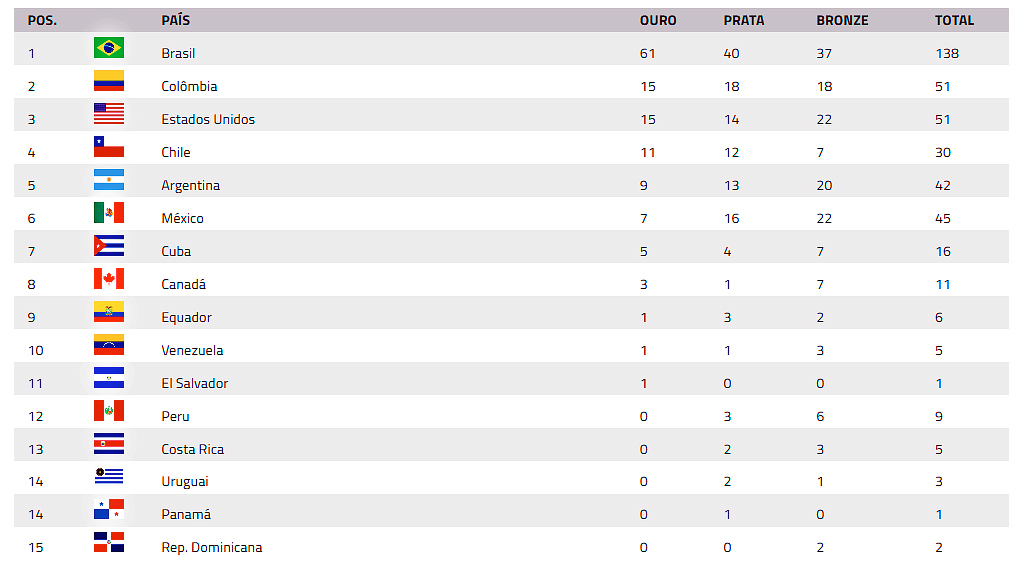Click the Cuba flag icon

(109, 246)
